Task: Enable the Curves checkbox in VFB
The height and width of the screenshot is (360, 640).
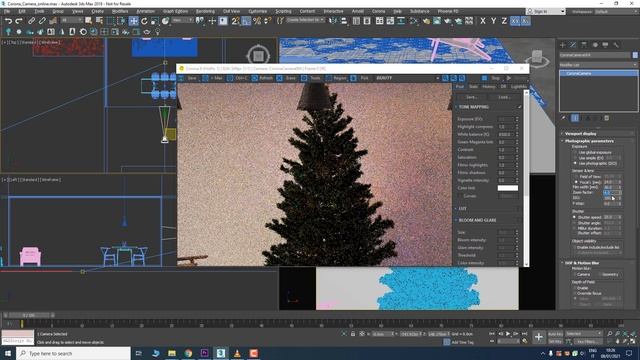Action: point(460,196)
